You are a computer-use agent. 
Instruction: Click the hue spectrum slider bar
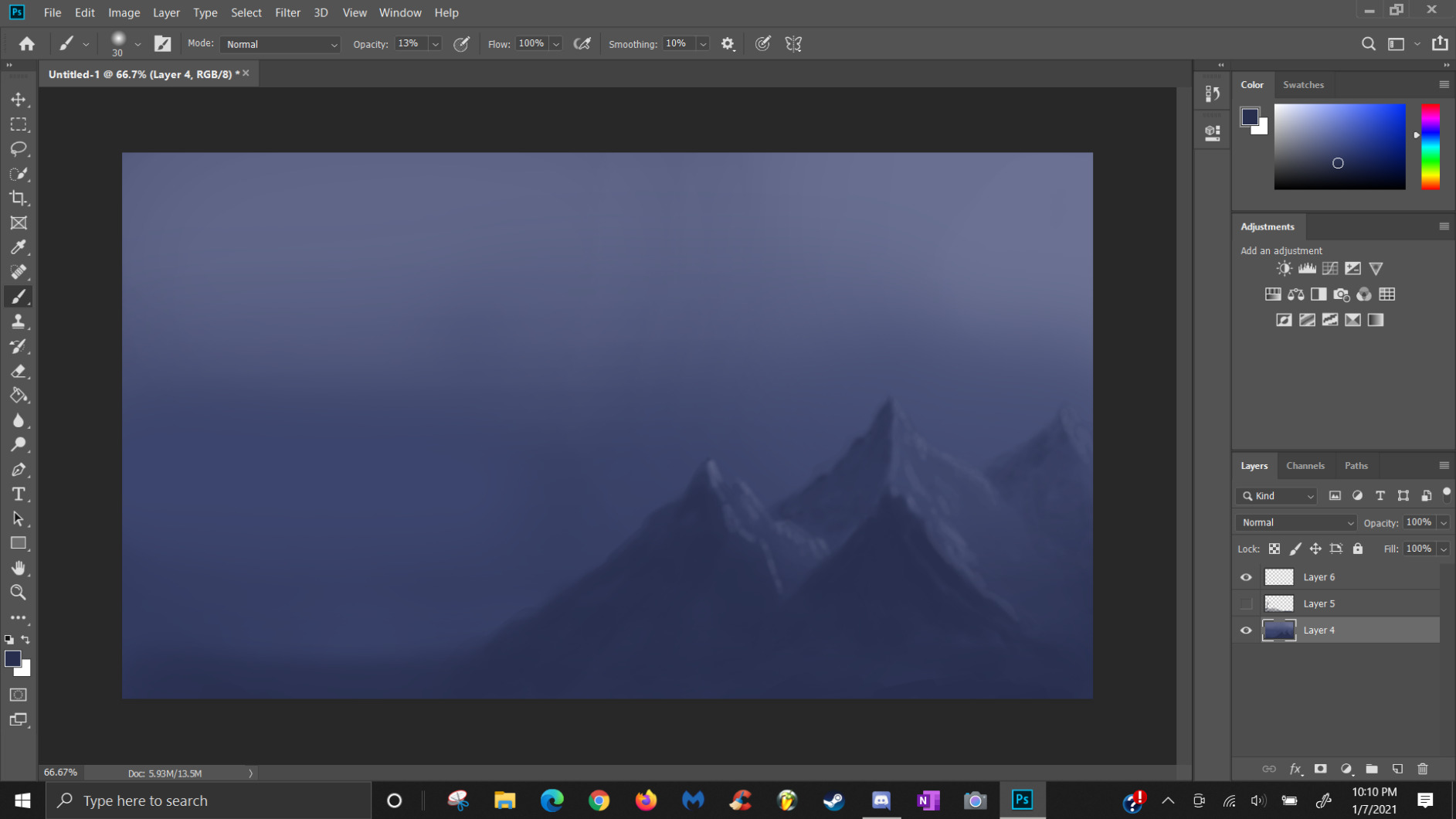(x=1430, y=147)
